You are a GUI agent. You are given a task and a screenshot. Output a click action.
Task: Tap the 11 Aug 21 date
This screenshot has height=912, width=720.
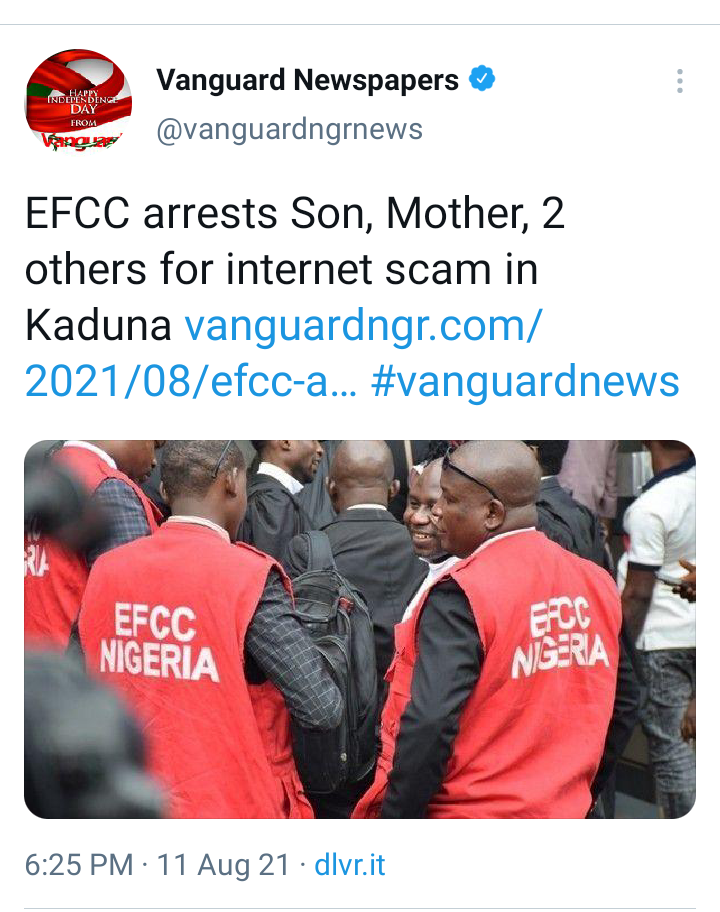coord(223,865)
